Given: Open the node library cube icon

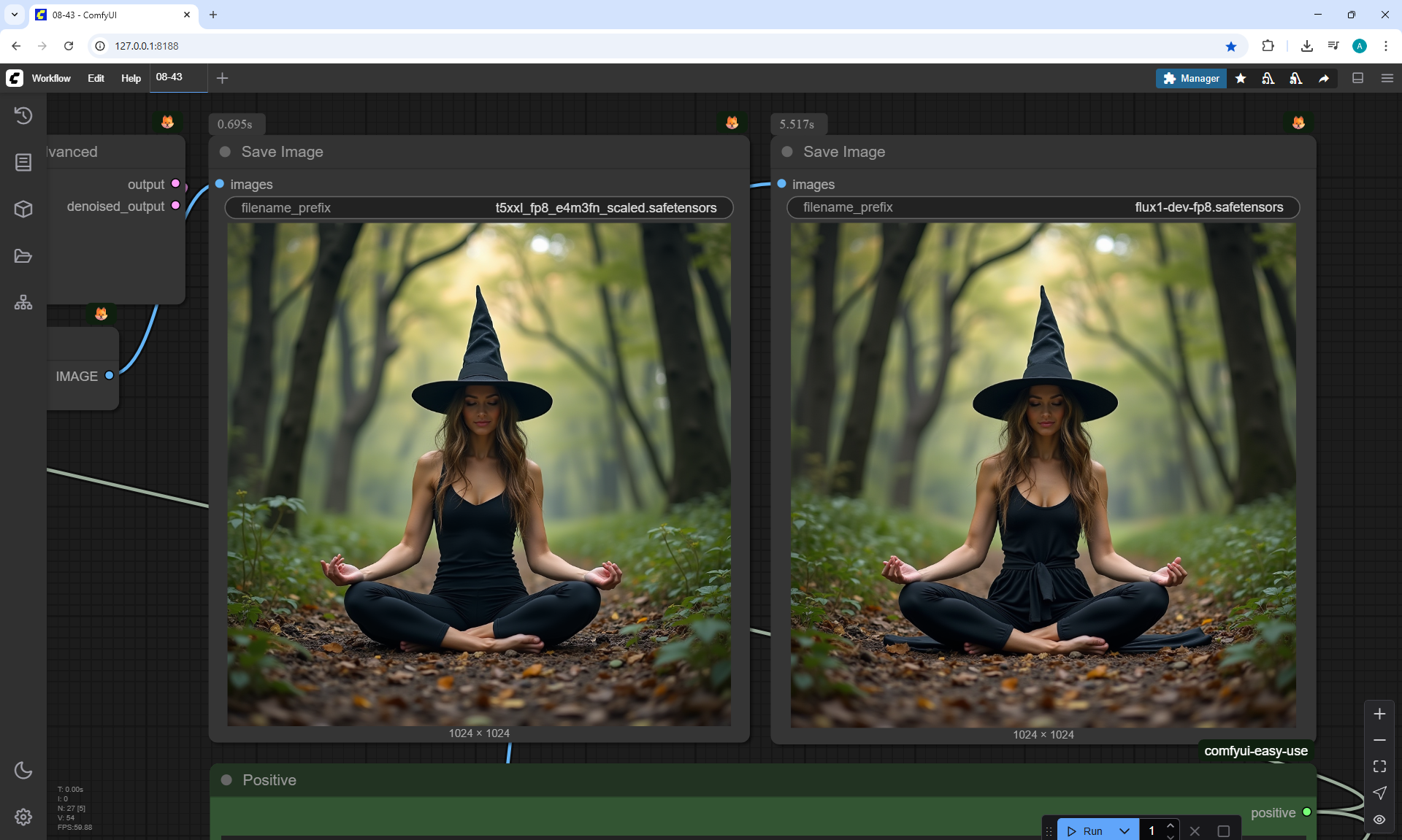Looking at the screenshot, I should click(x=23, y=209).
